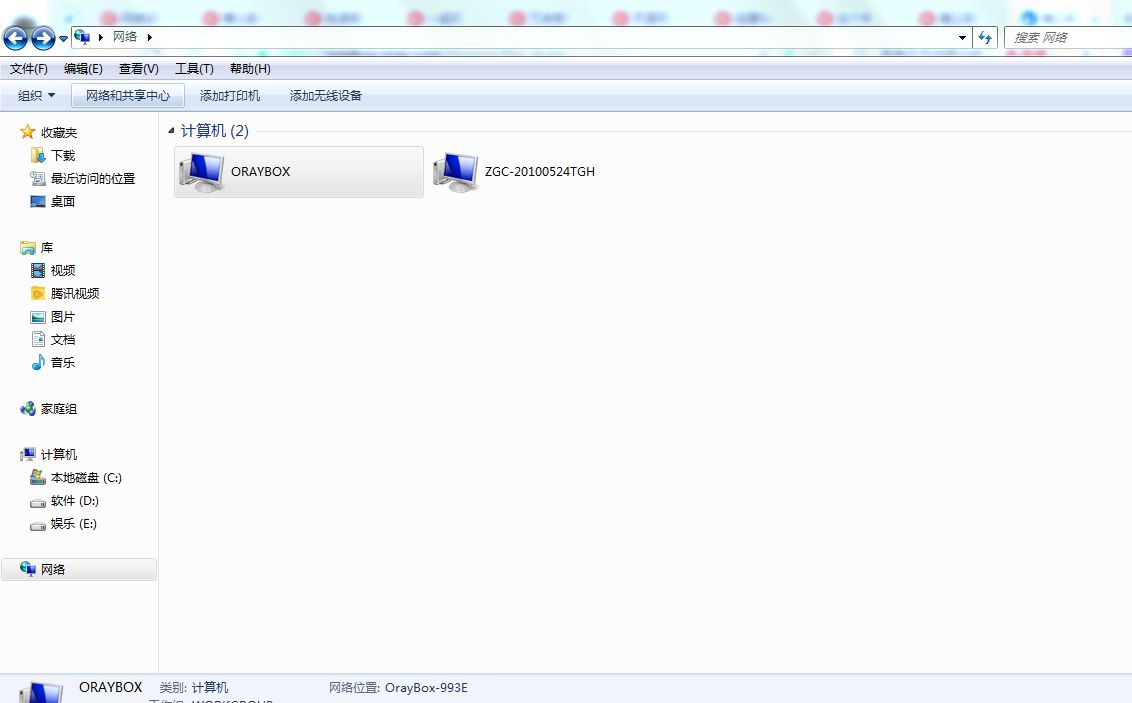Open the 文档 library icon

point(38,339)
